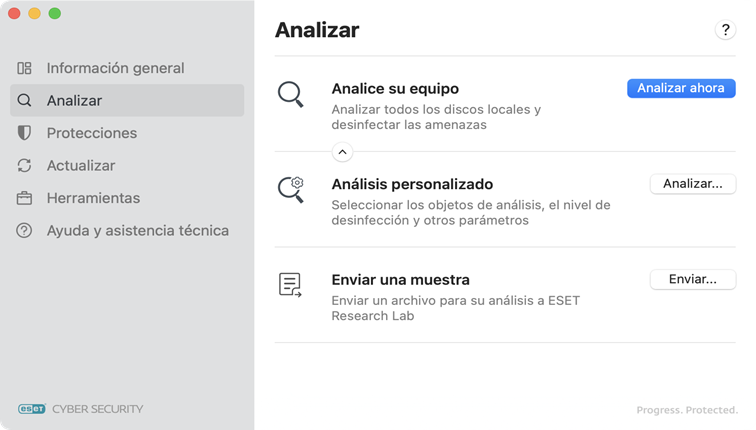Open Ayuda y asistencia técnica
The width and height of the screenshot is (756, 430).
pos(138,231)
